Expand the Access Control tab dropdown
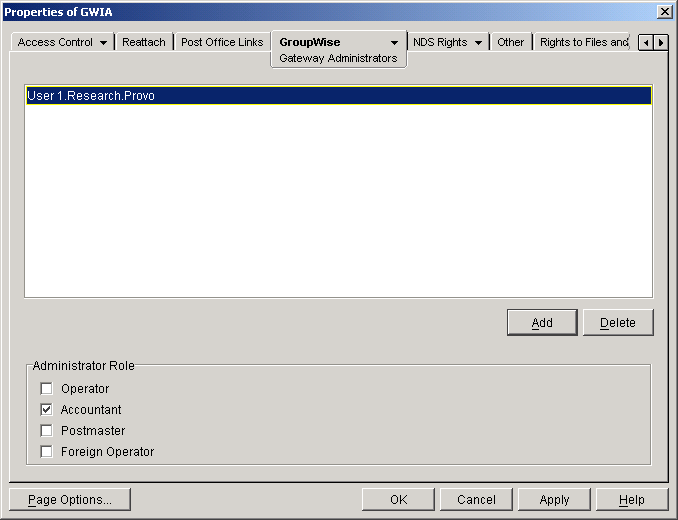The height and width of the screenshot is (520, 678). coord(103,43)
